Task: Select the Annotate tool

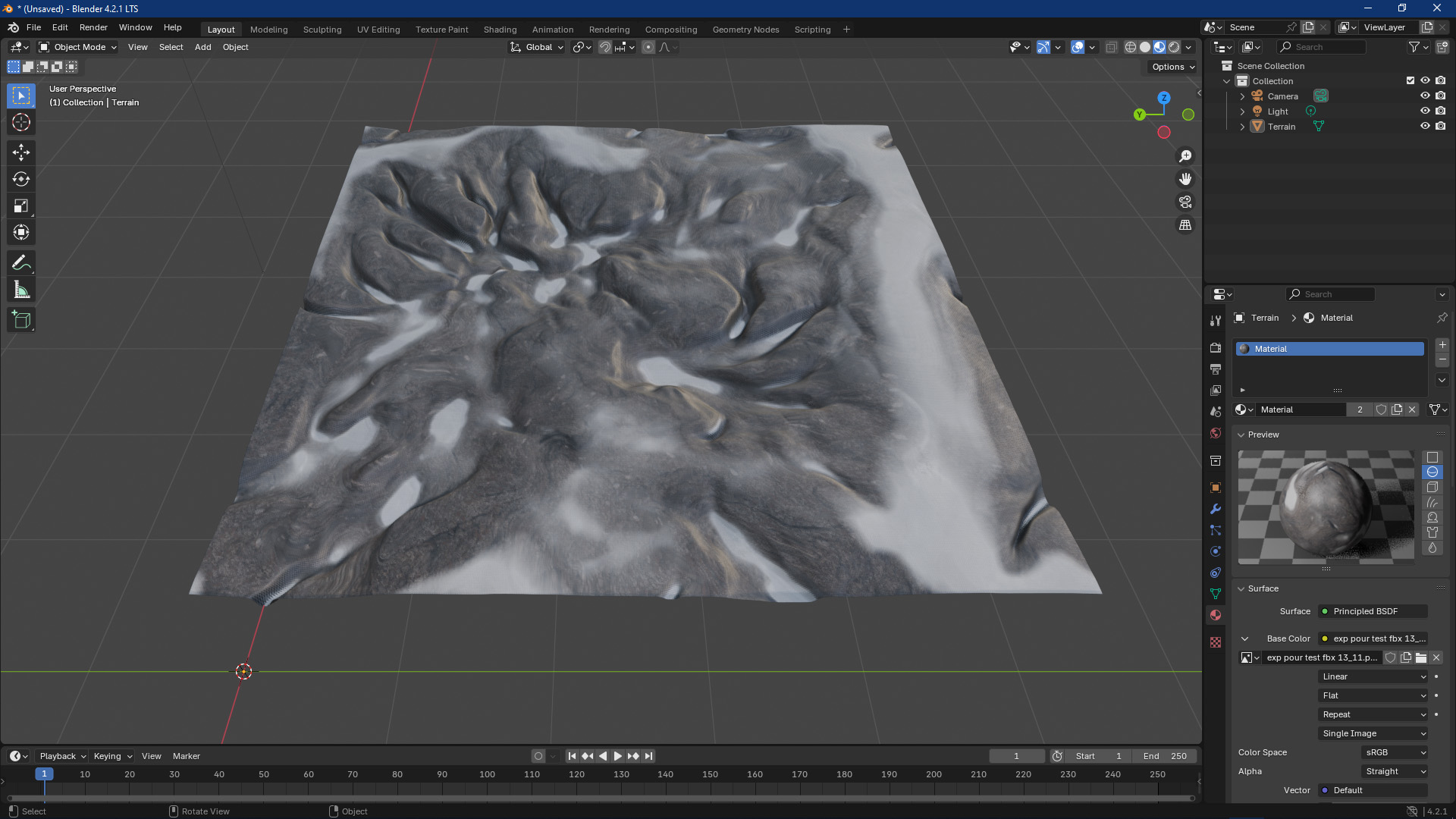Action: tap(21, 262)
